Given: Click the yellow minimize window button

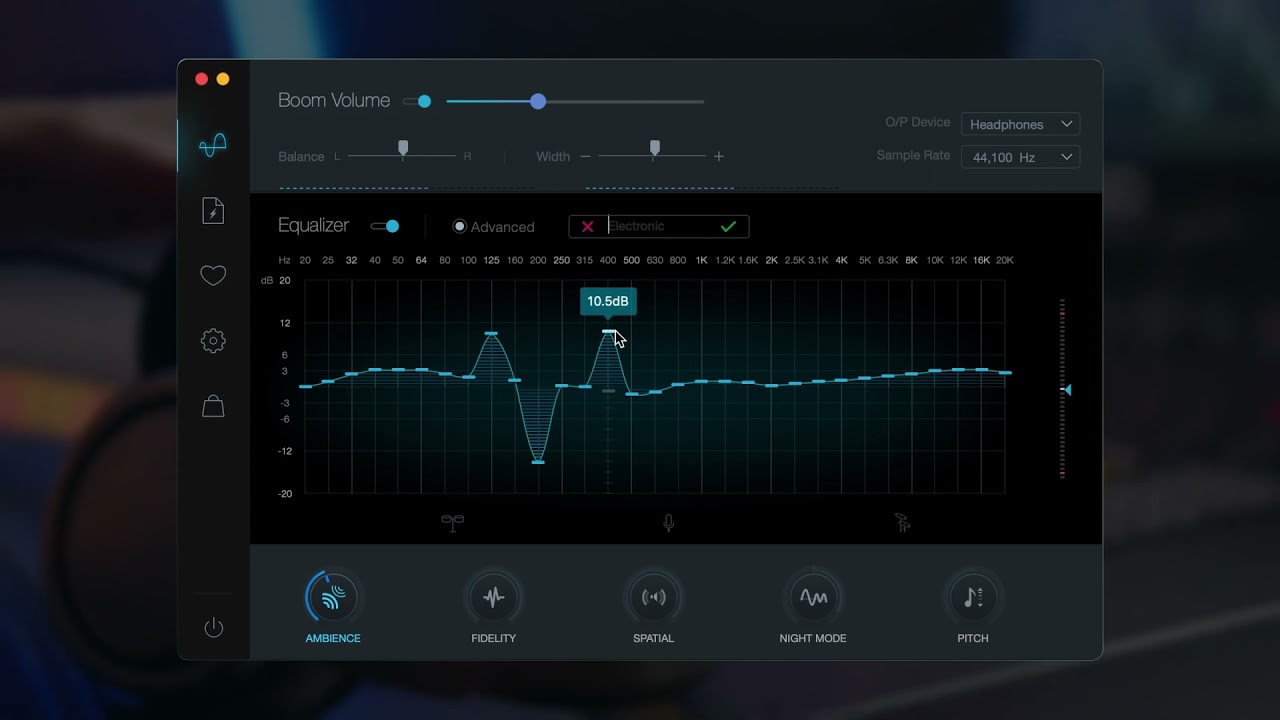Looking at the screenshot, I should 223,79.
